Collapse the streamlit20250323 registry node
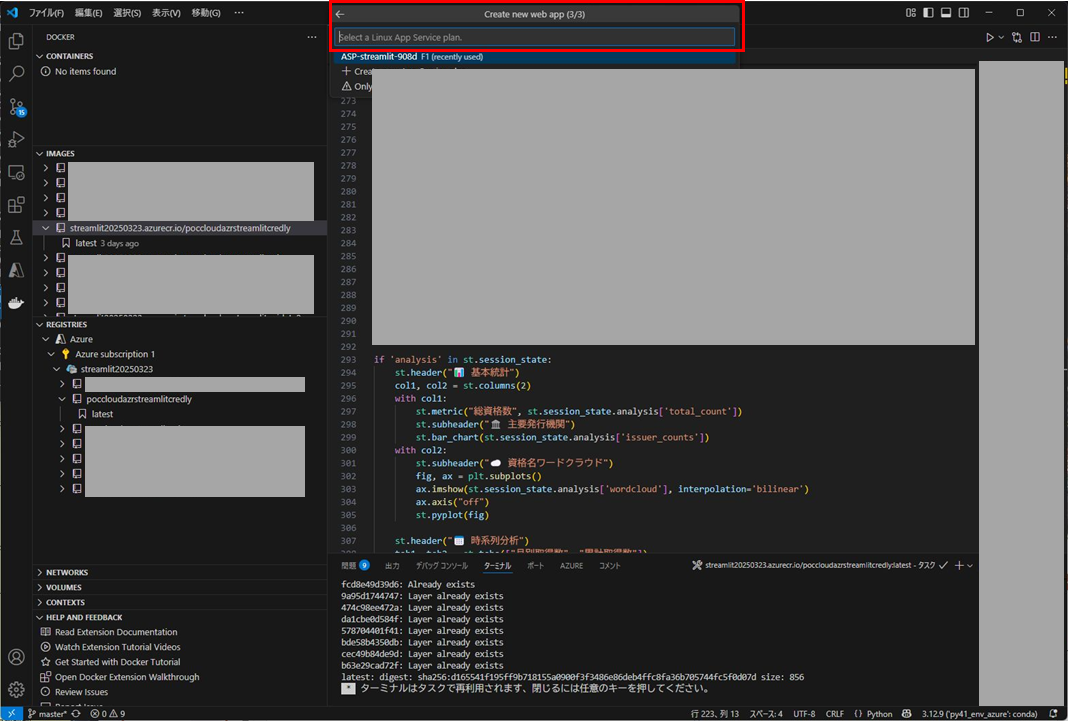1068x721 pixels. tap(57, 369)
